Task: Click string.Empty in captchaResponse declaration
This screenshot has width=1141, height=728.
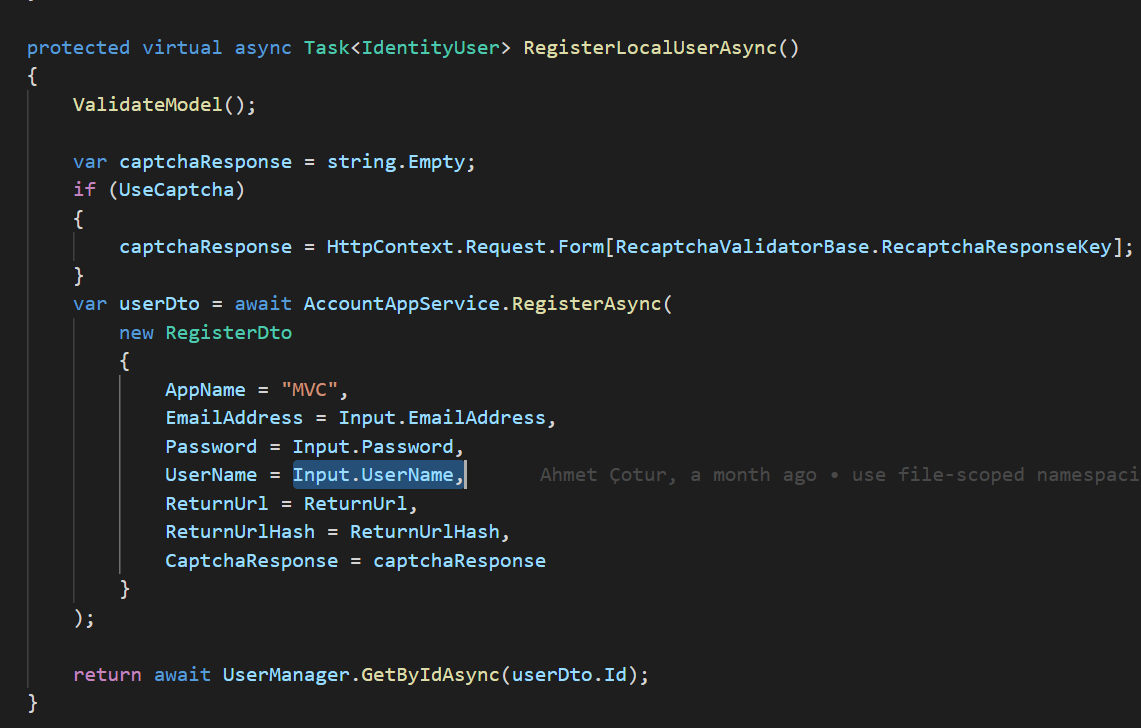Action: click(x=395, y=162)
